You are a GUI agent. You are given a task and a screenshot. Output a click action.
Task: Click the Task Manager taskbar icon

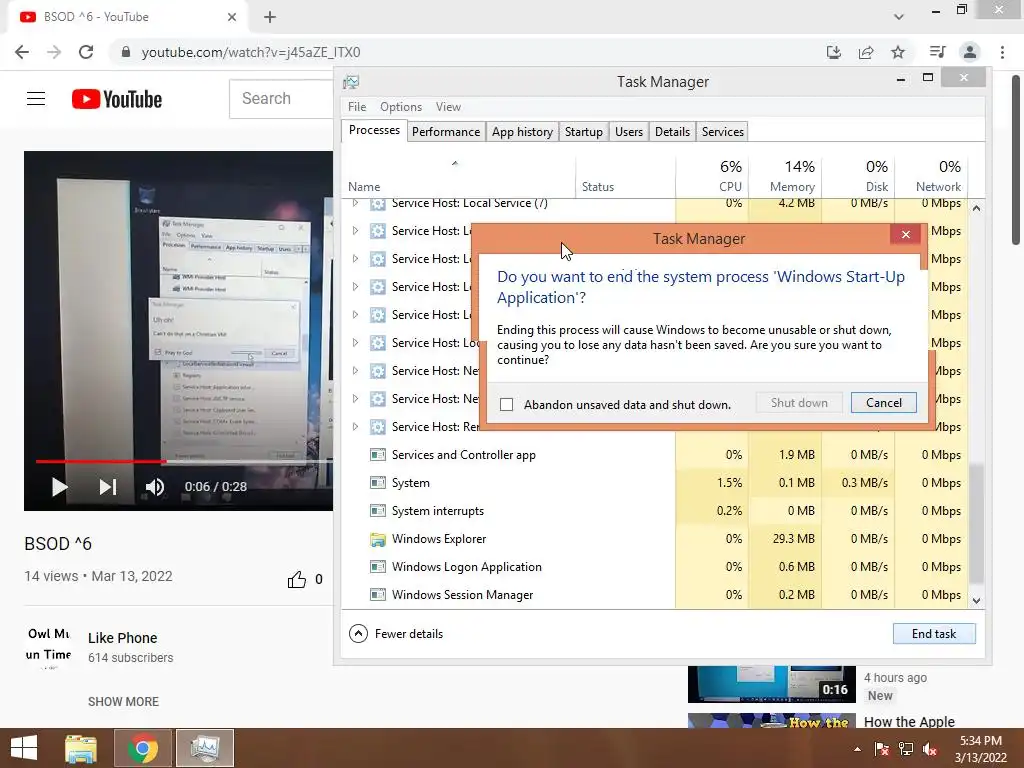pyautogui.click(x=205, y=748)
